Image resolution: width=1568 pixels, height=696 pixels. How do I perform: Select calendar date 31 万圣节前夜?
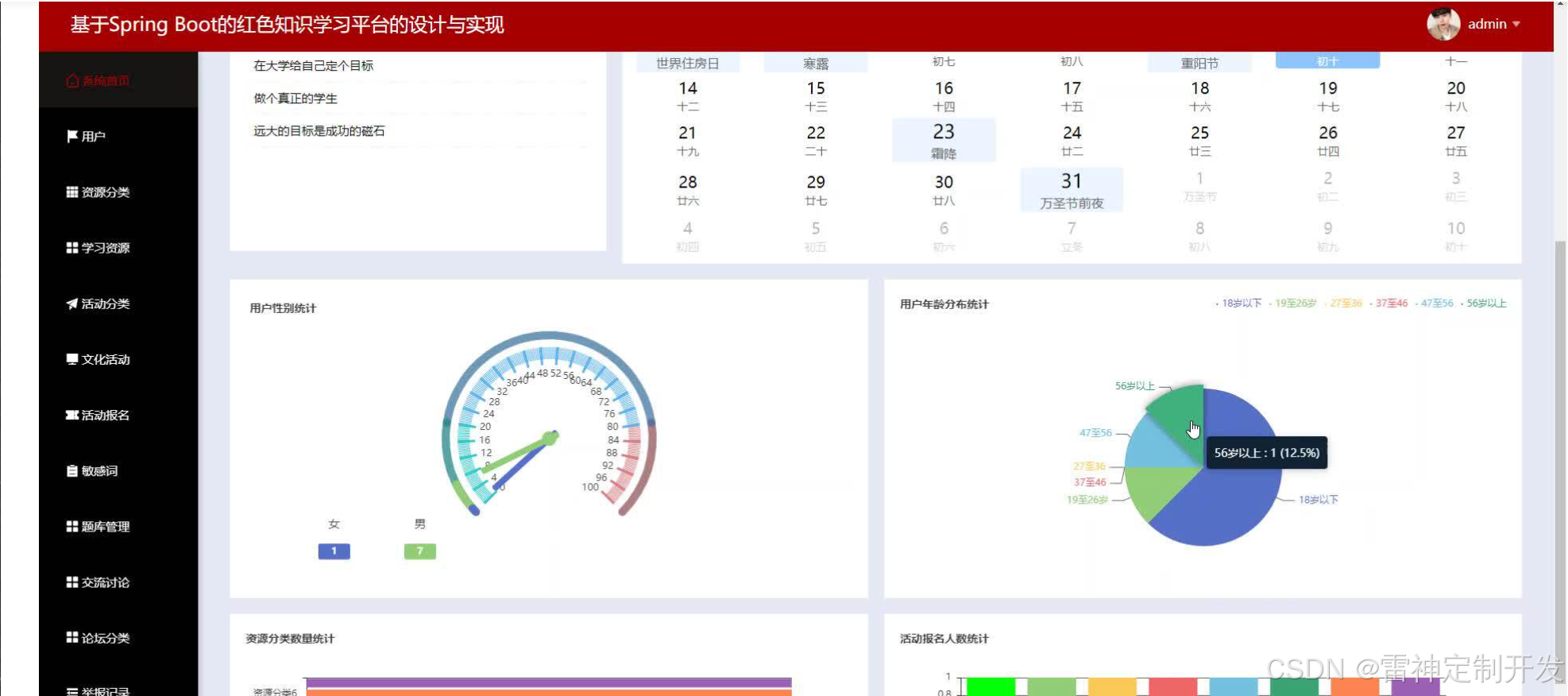tap(1072, 190)
